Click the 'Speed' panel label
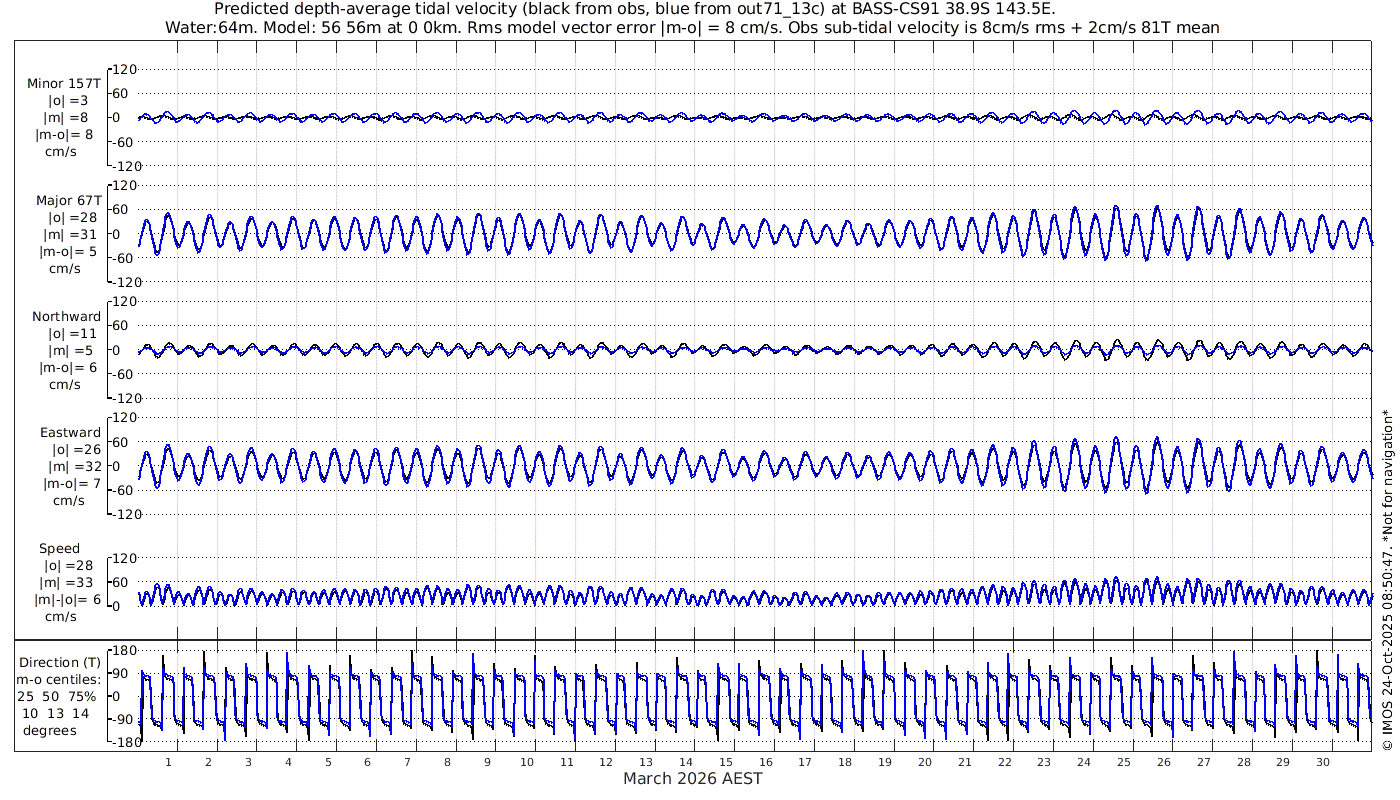Viewport: 1400px width, 800px height. [59, 549]
